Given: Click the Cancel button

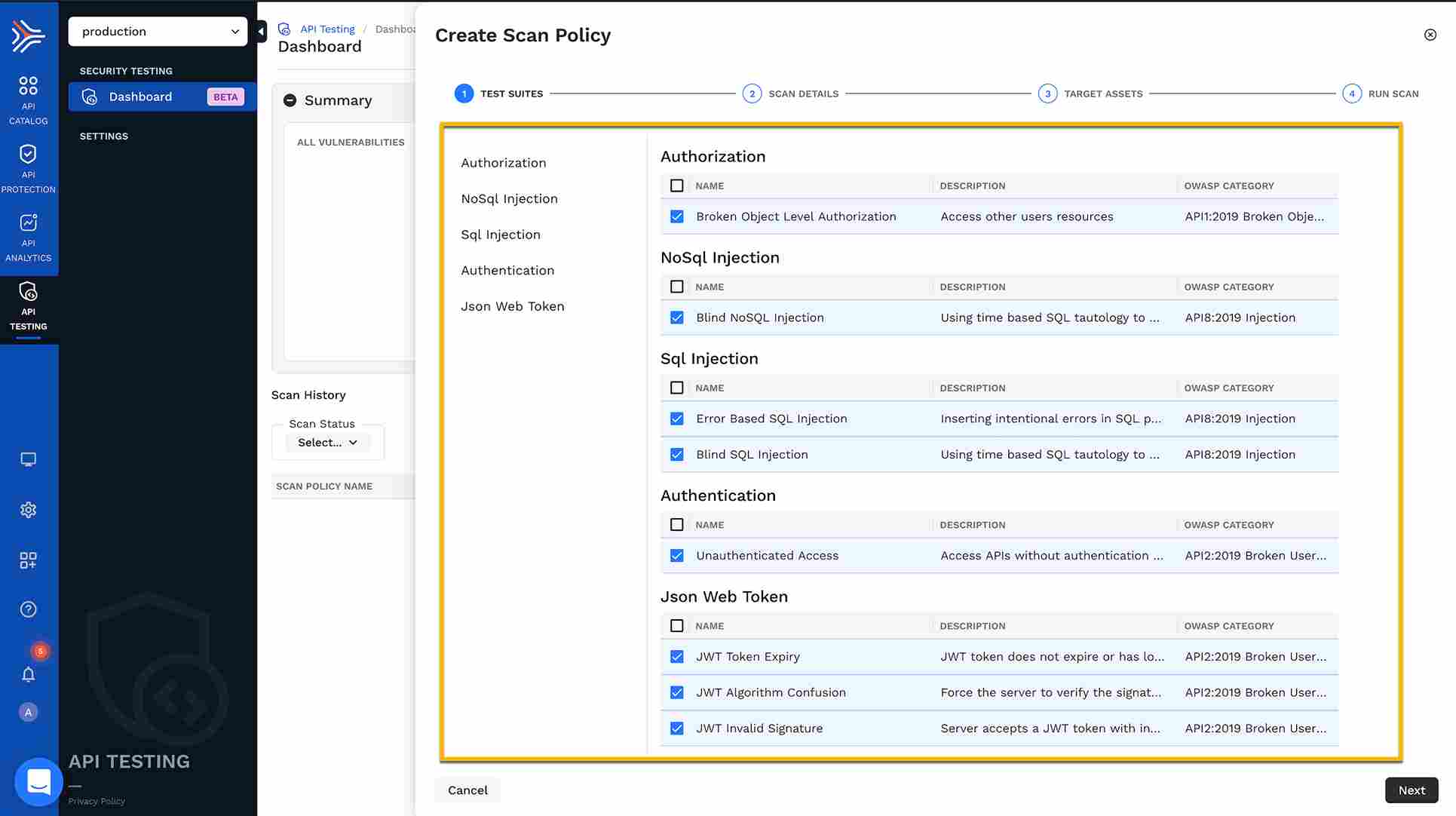Looking at the screenshot, I should click(467, 790).
